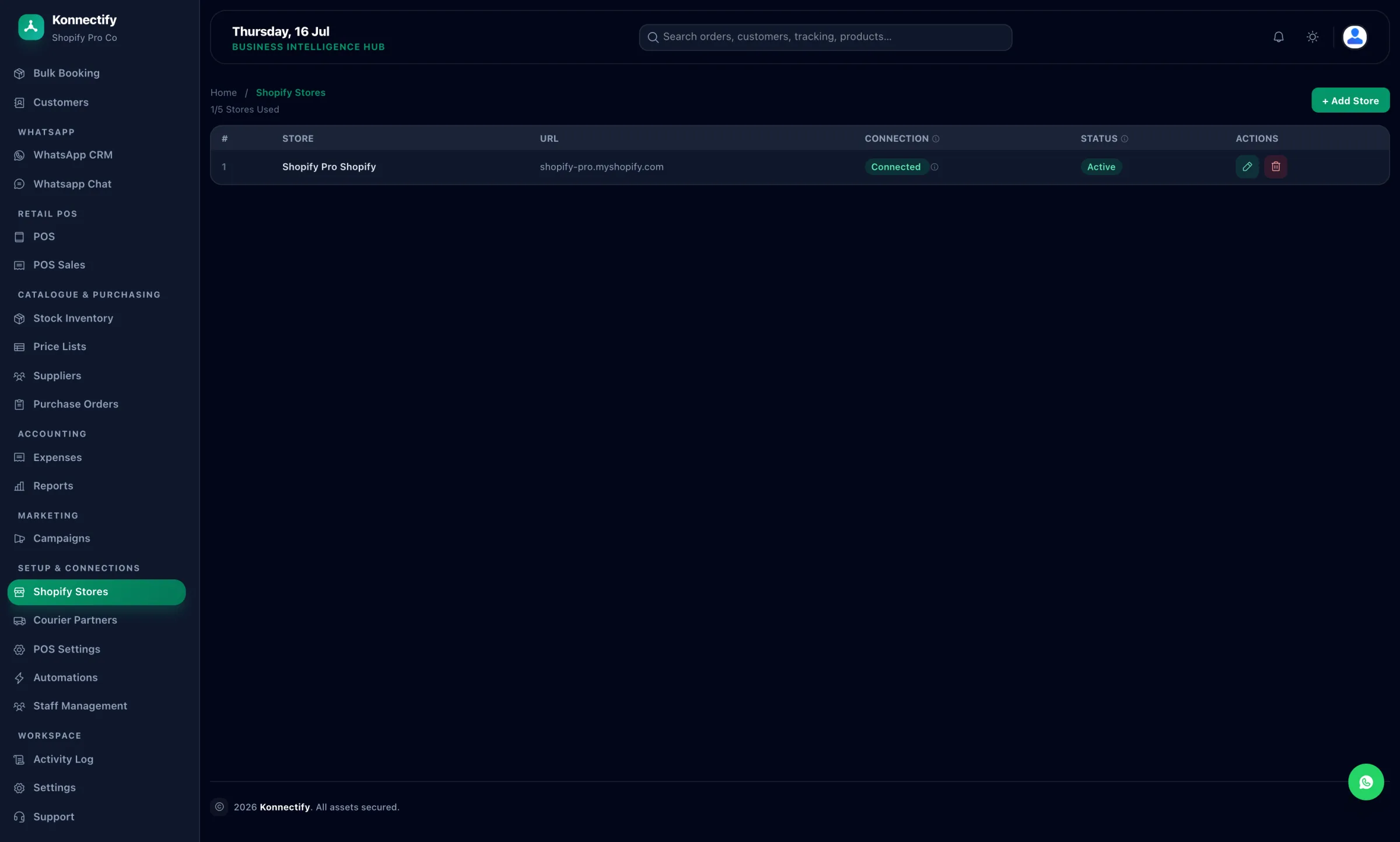The image size is (1400, 842).
Task: Click the Campaigns icon
Action: coord(19,539)
